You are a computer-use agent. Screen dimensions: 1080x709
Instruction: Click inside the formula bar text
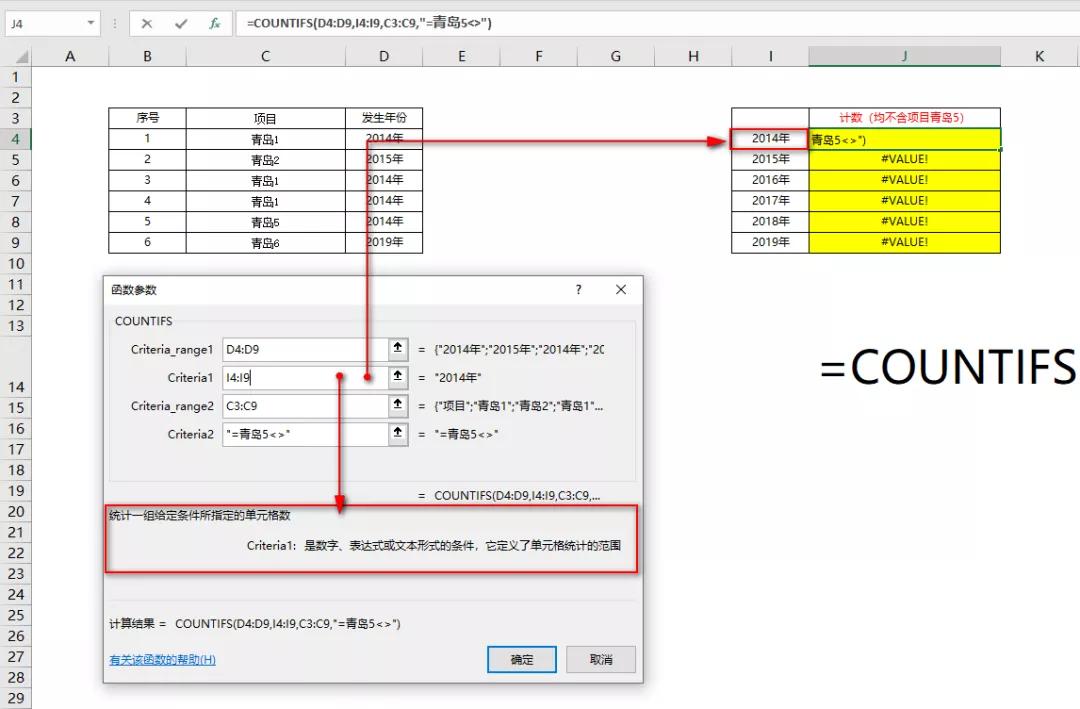400,22
